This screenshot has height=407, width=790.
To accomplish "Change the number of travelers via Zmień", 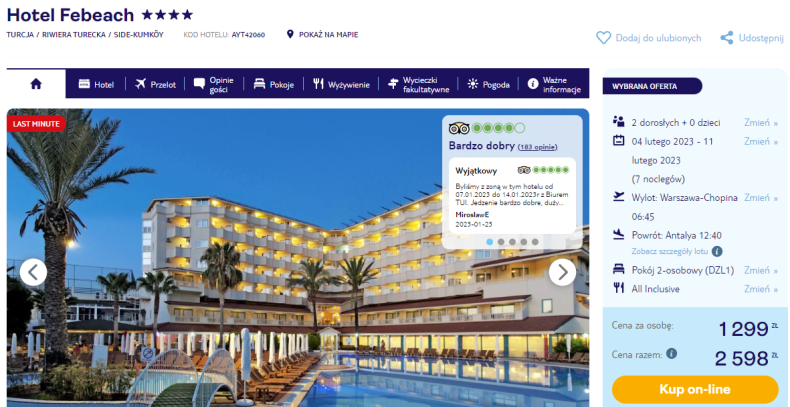I will (x=761, y=122).
